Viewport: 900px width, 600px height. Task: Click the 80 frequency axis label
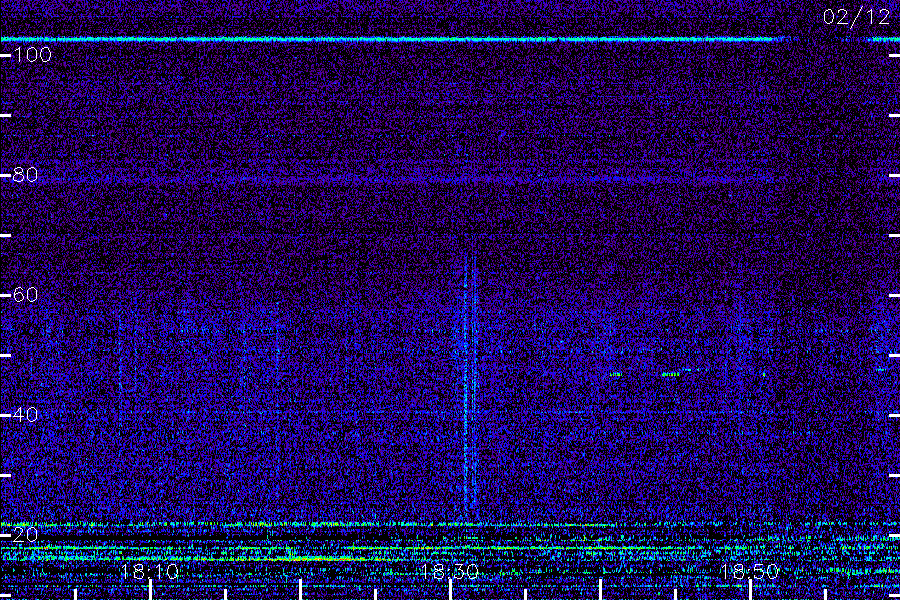[x=25, y=175]
